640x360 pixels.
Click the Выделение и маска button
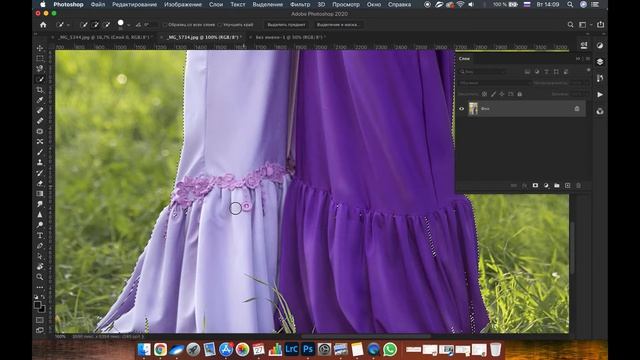click(x=338, y=25)
